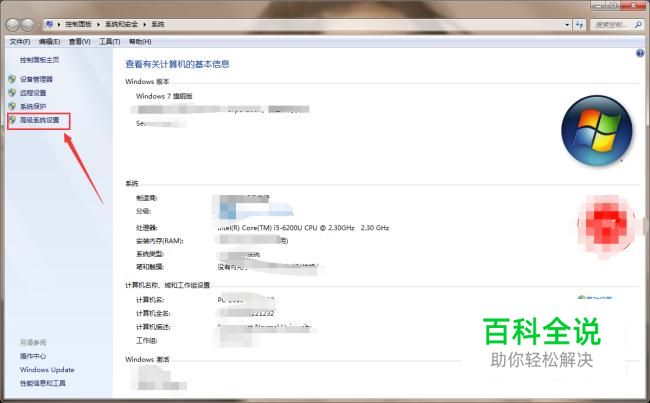Screen dimensions: 650x403
Task: Go forward with the round forward arrow
Action: click(28, 25)
